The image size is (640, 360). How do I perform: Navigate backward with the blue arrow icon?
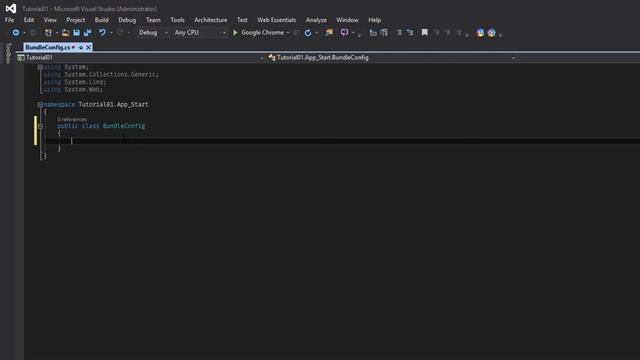click(16, 33)
